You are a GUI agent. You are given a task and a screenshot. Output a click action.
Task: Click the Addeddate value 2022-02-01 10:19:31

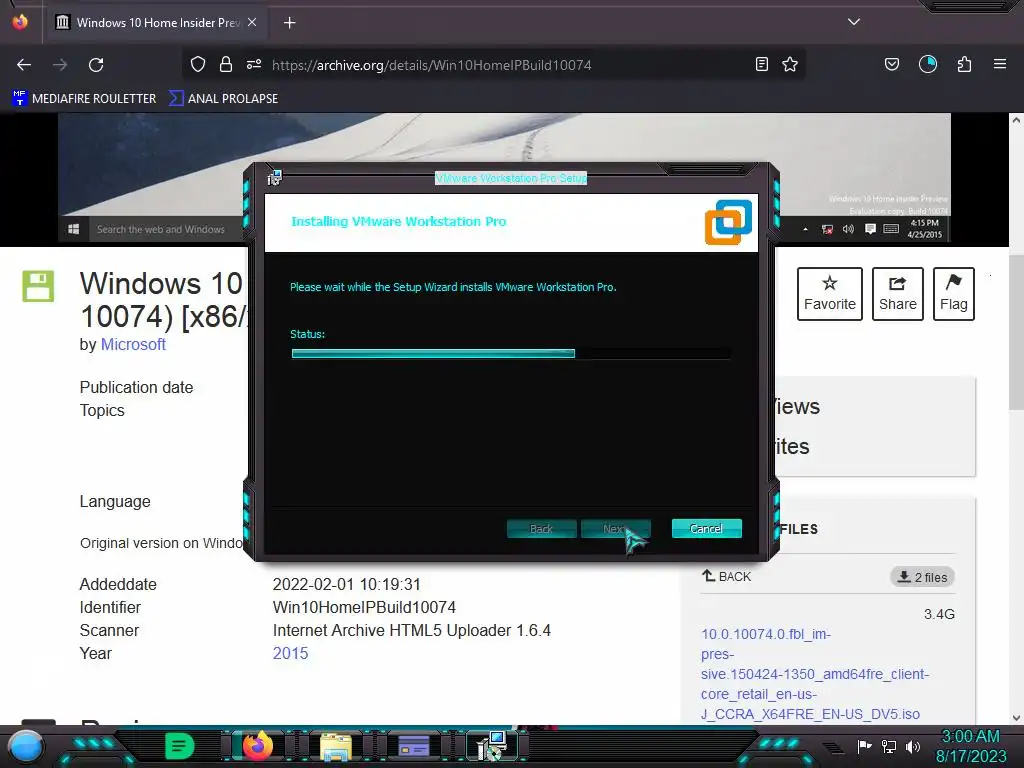(347, 584)
